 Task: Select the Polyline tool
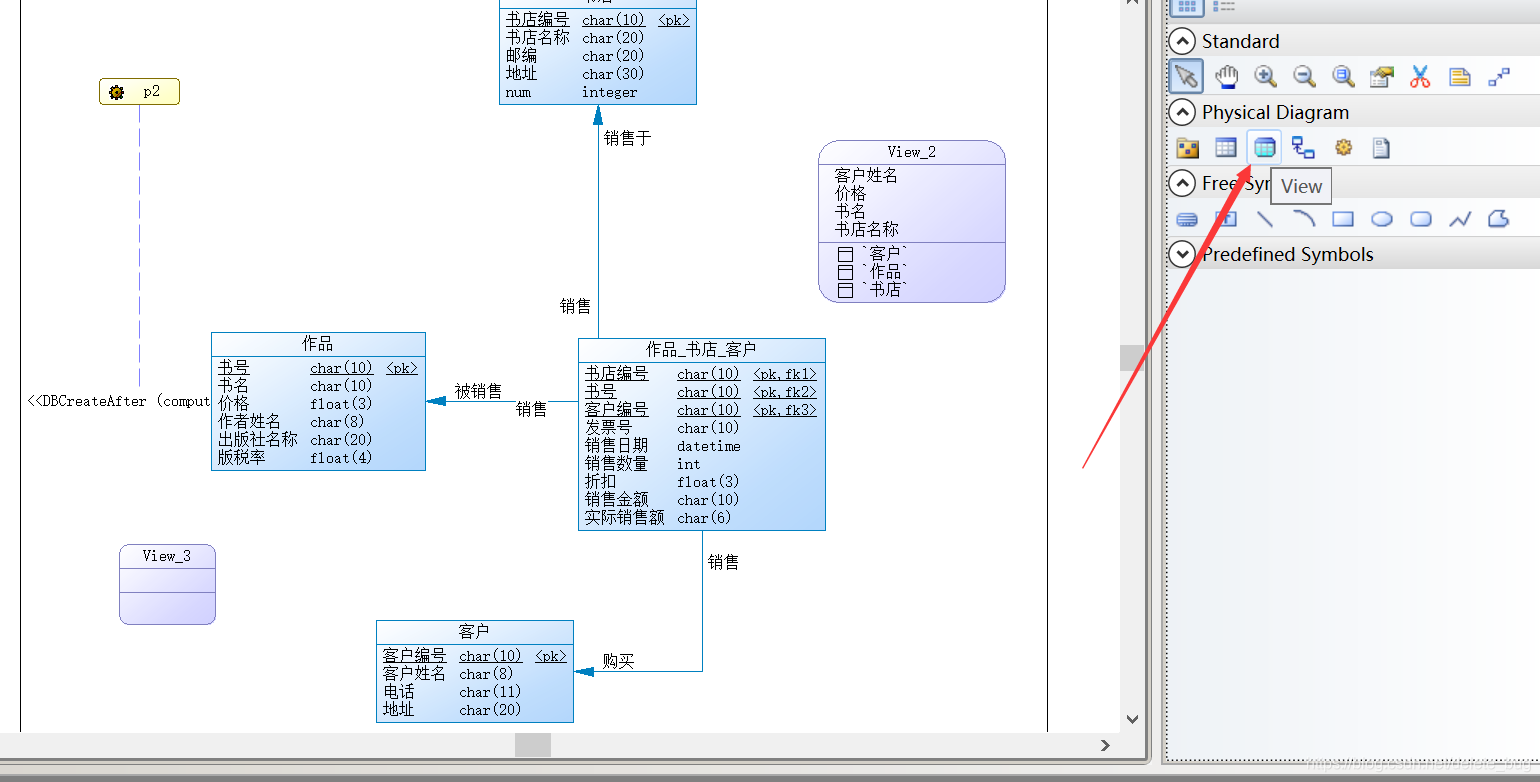point(1460,219)
